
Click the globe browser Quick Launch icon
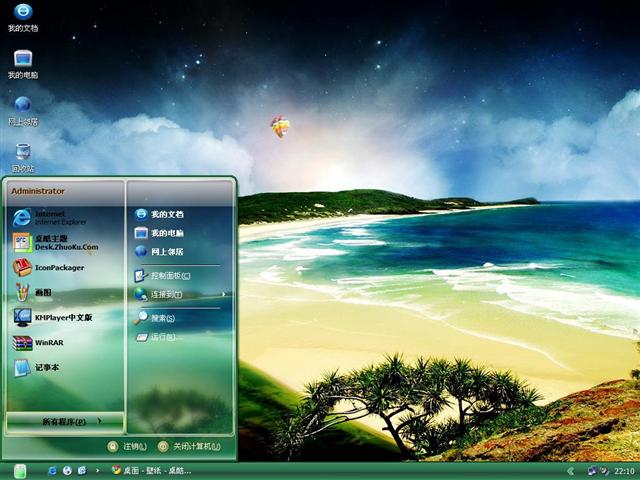(x=67, y=471)
